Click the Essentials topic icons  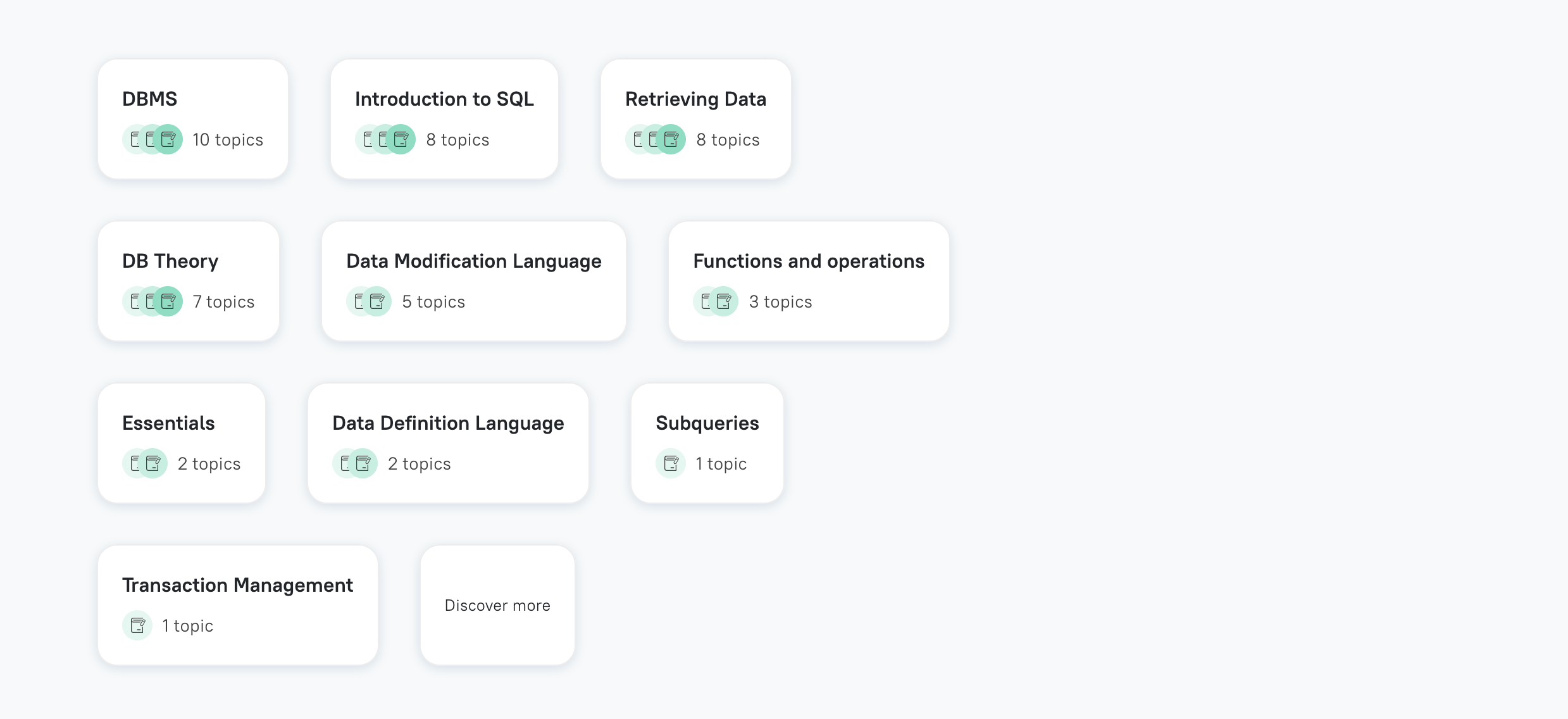145,463
